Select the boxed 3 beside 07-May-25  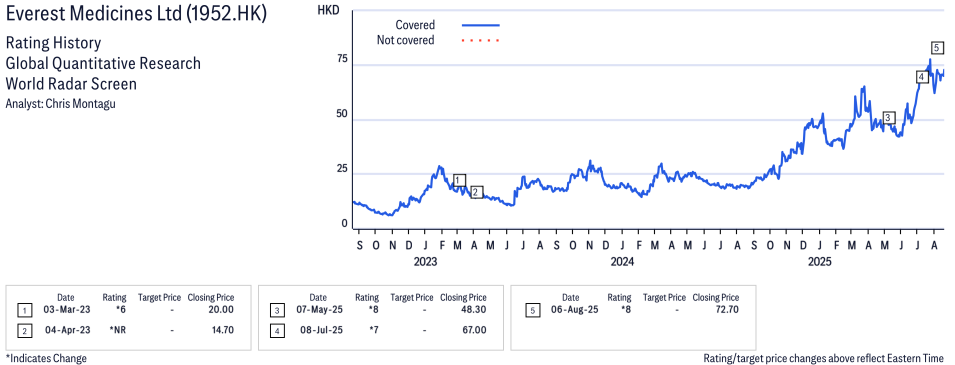[277, 310]
